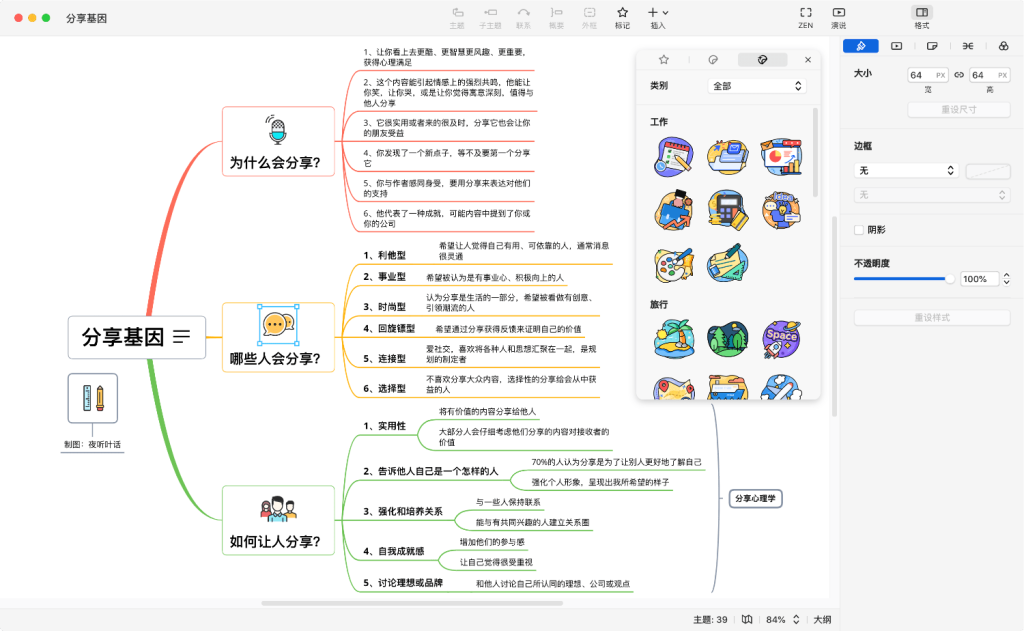Enter ZEN mode from the toolbar

coord(805,16)
